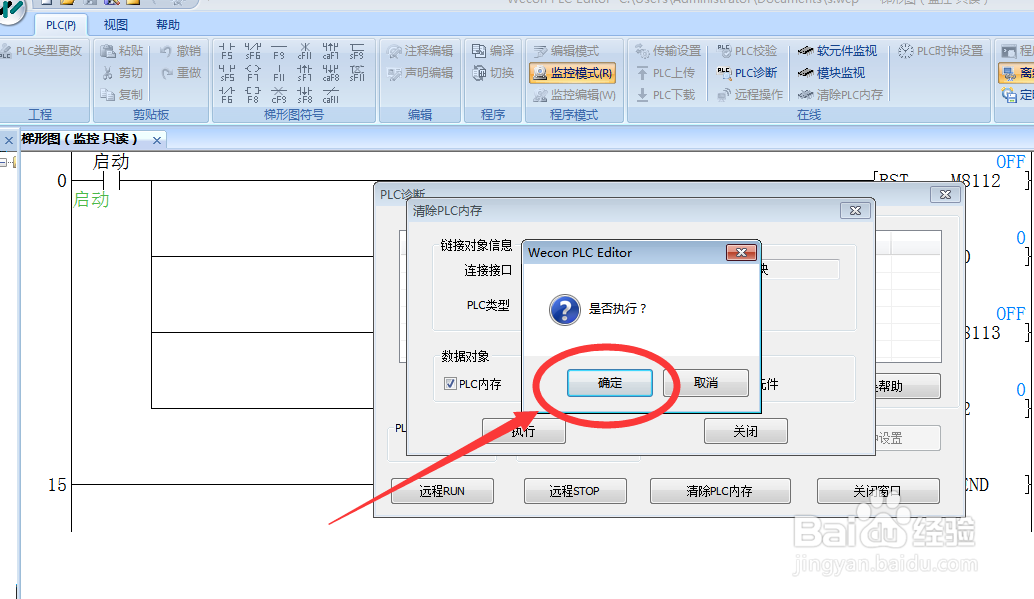Cancel with the 取消 button
The image size is (1034, 599).
click(x=706, y=383)
